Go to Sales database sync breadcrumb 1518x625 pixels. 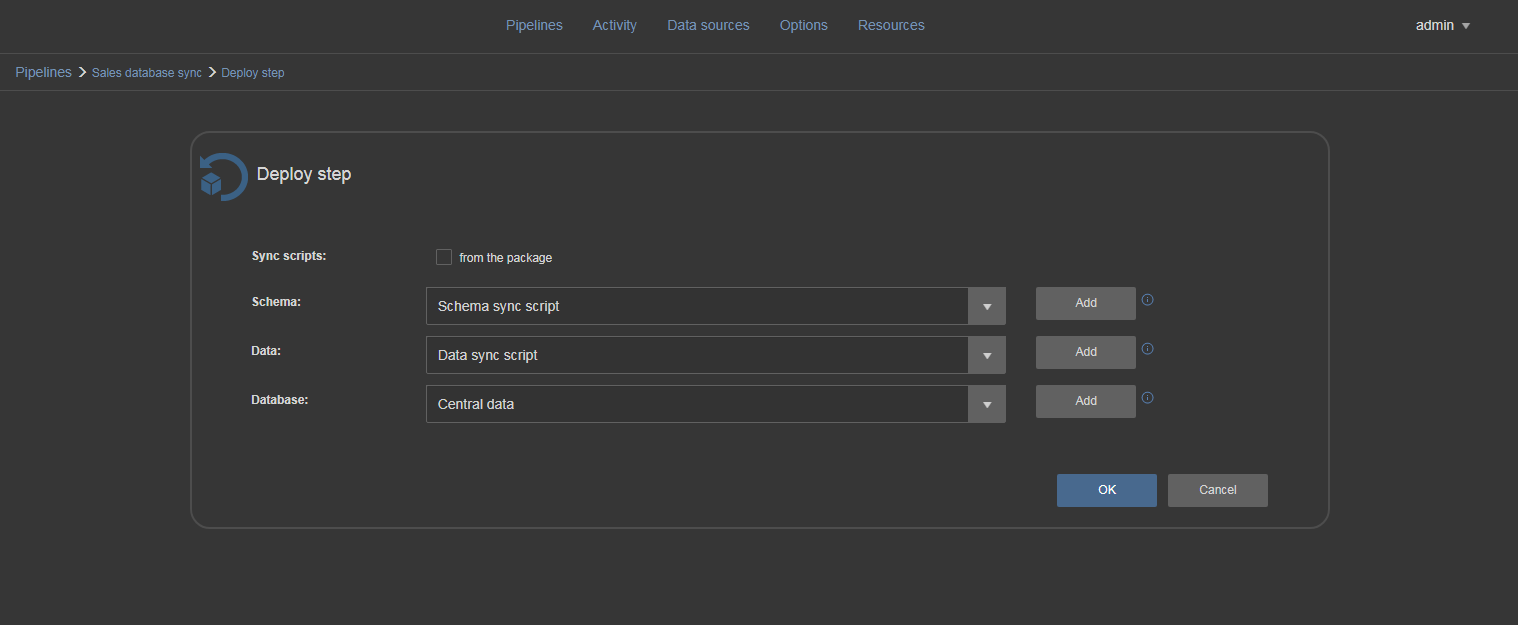tap(147, 73)
